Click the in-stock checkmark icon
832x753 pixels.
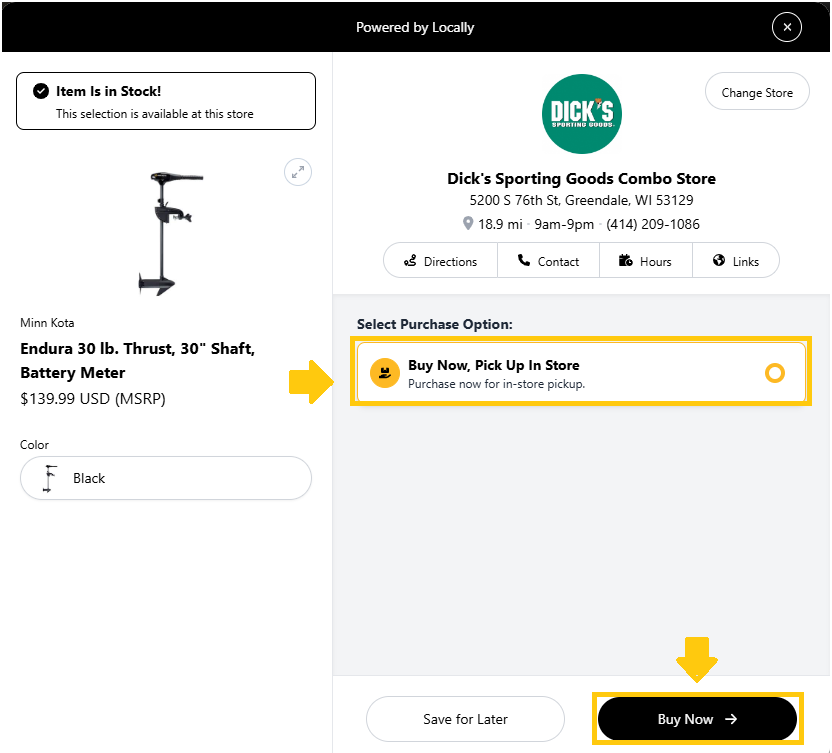[x=41, y=91]
